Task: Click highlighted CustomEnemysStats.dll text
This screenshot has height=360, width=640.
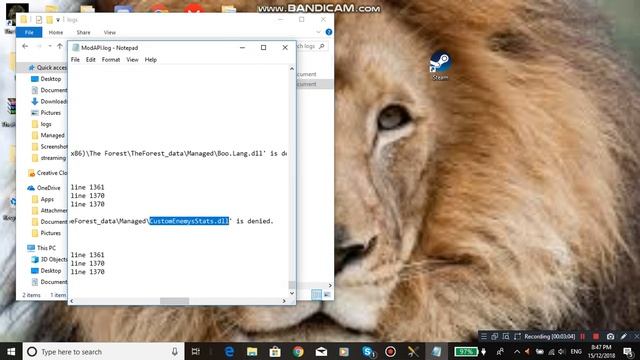Action: pyautogui.click(x=189, y=221)
